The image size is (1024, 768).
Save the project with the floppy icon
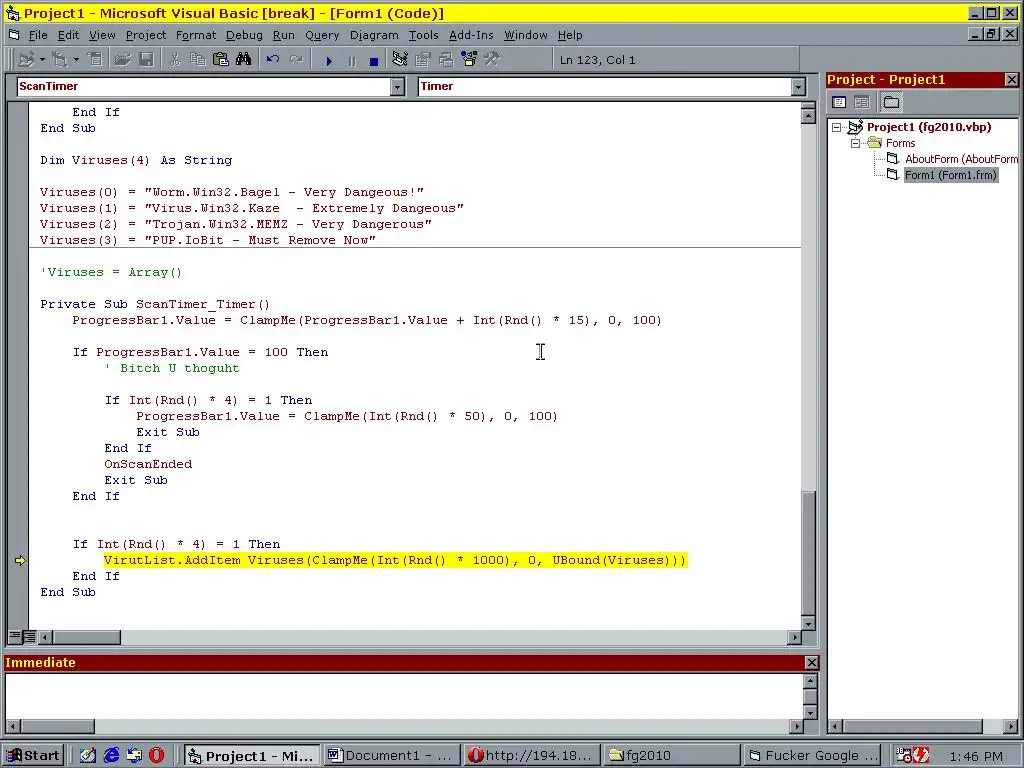pyautogui.click(x=146, y=60)
